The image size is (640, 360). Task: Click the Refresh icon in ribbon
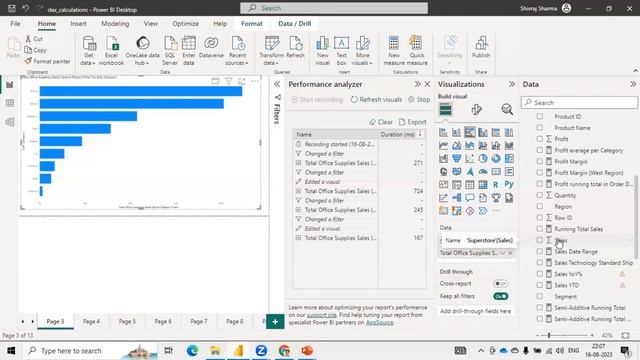[296, 47]
